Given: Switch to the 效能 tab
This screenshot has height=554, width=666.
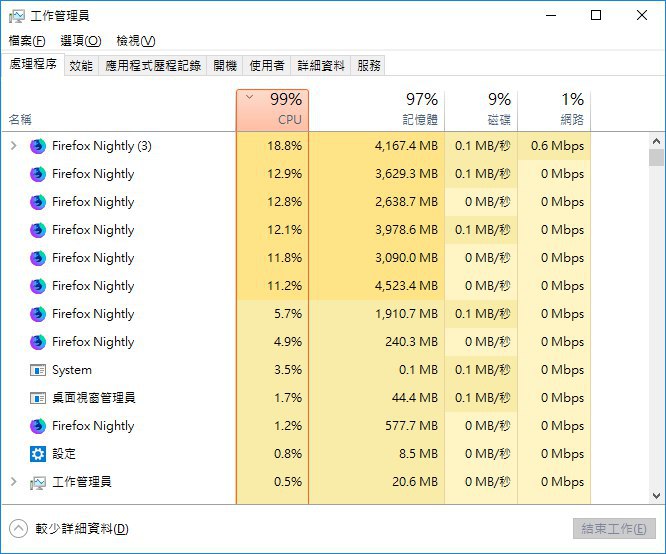Looking at the screenshot, I should pyautogui.click(x=81, y=65).
